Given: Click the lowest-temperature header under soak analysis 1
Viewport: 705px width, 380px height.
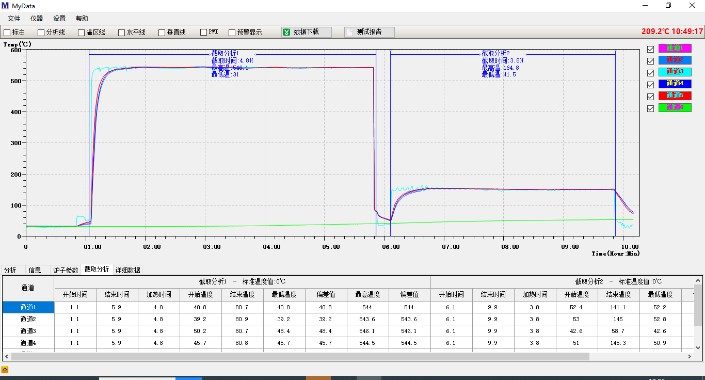Looking at the screenshot, I should (x=284, y=295).
